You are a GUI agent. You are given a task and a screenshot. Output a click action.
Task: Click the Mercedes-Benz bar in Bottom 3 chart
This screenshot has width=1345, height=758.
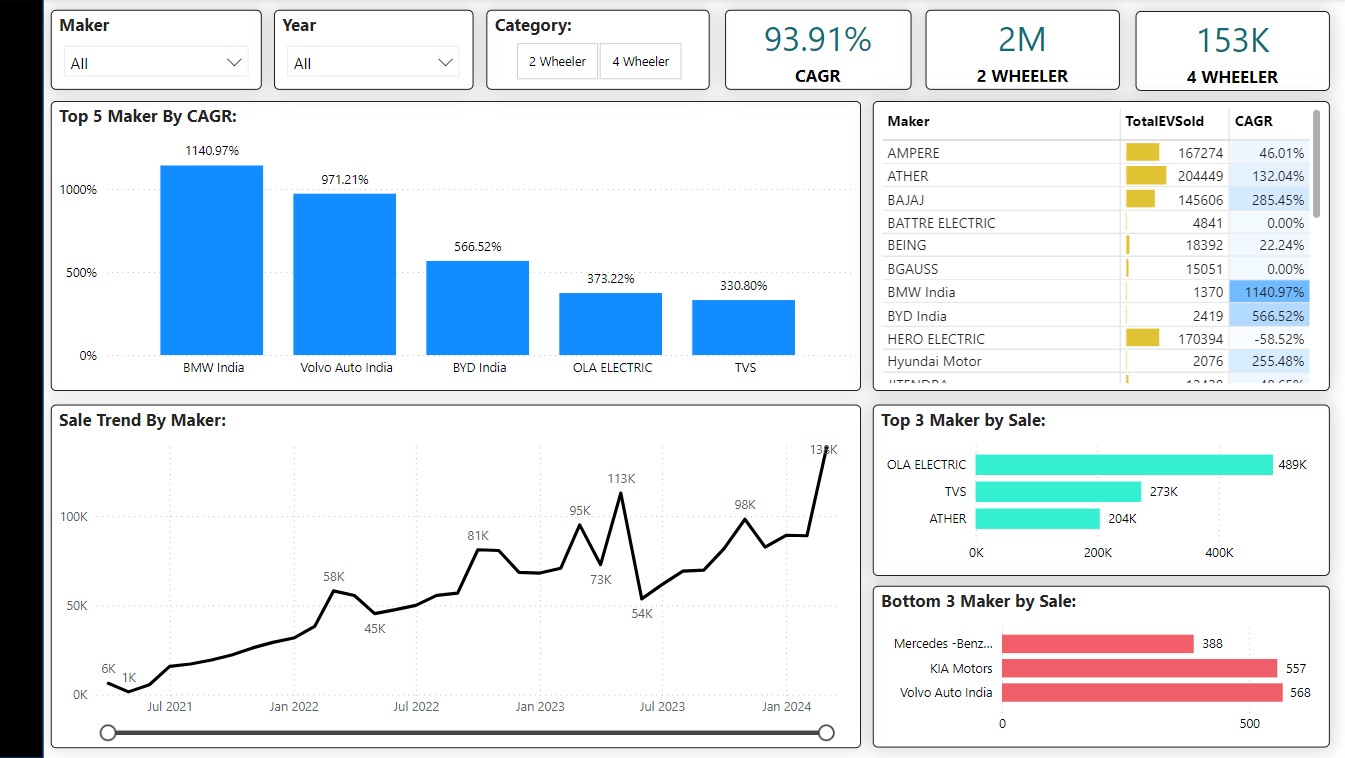click(x=1098, y=644)
